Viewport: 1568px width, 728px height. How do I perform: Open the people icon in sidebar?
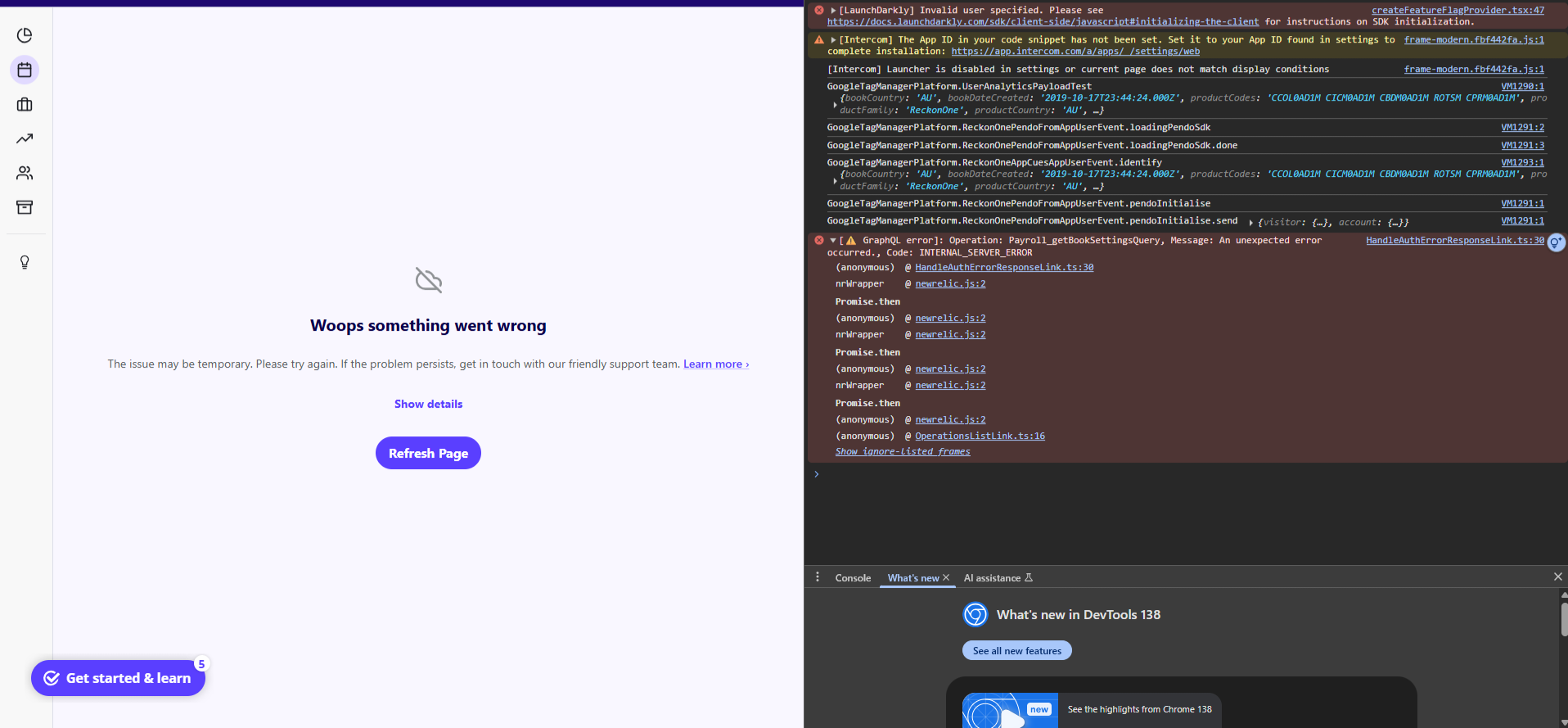tap(25, 173)
